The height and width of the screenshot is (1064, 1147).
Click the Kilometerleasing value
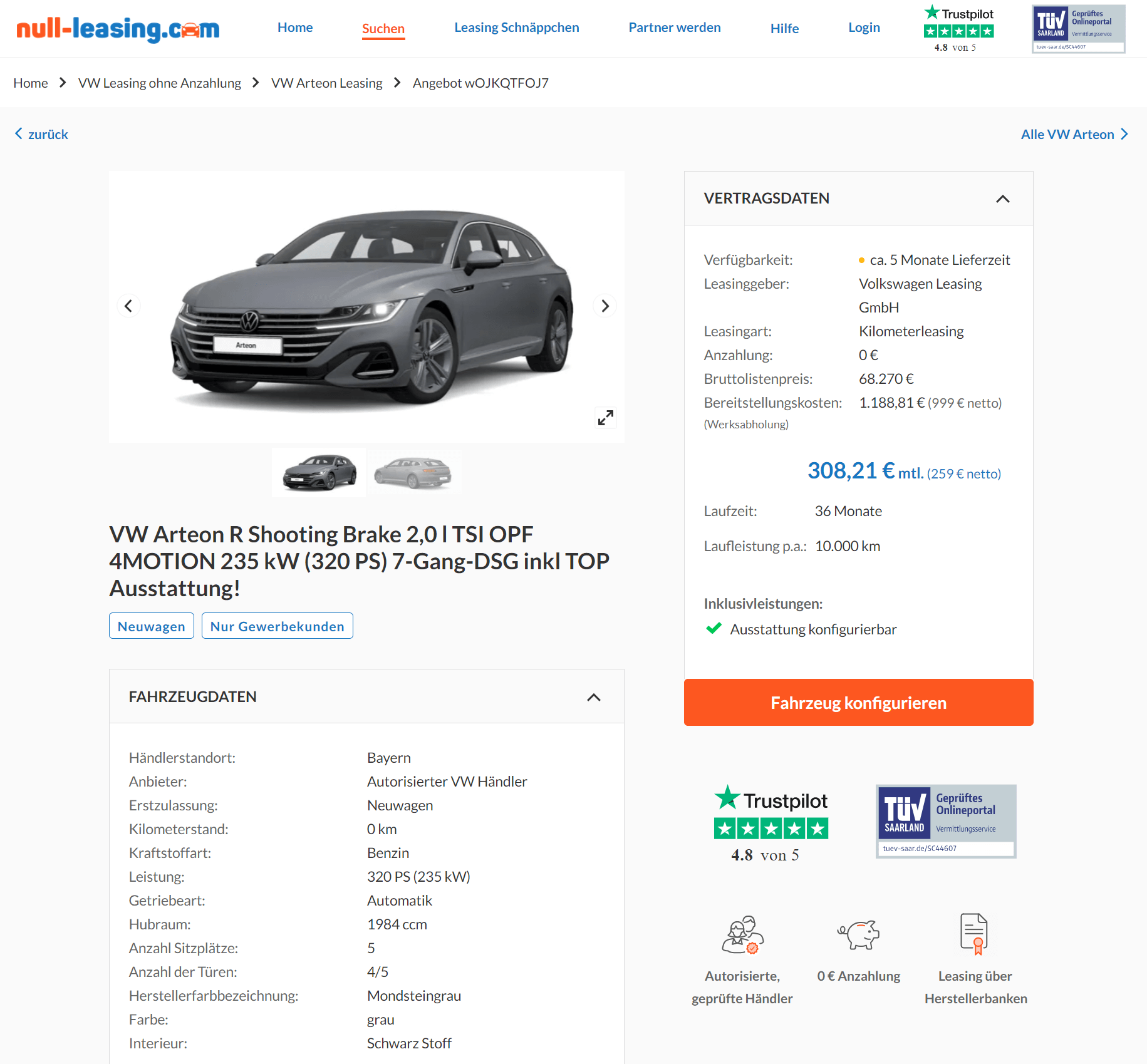[x=911, y=331]
